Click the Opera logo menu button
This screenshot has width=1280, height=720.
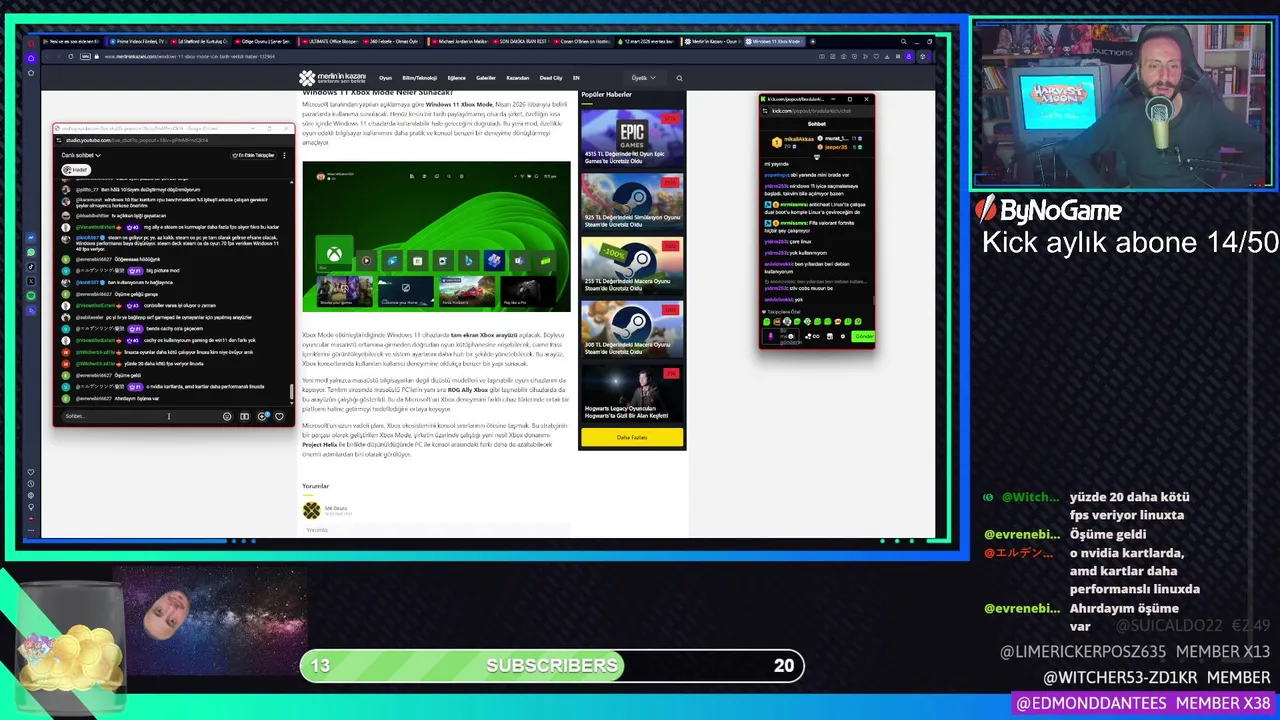coord(31,43)
